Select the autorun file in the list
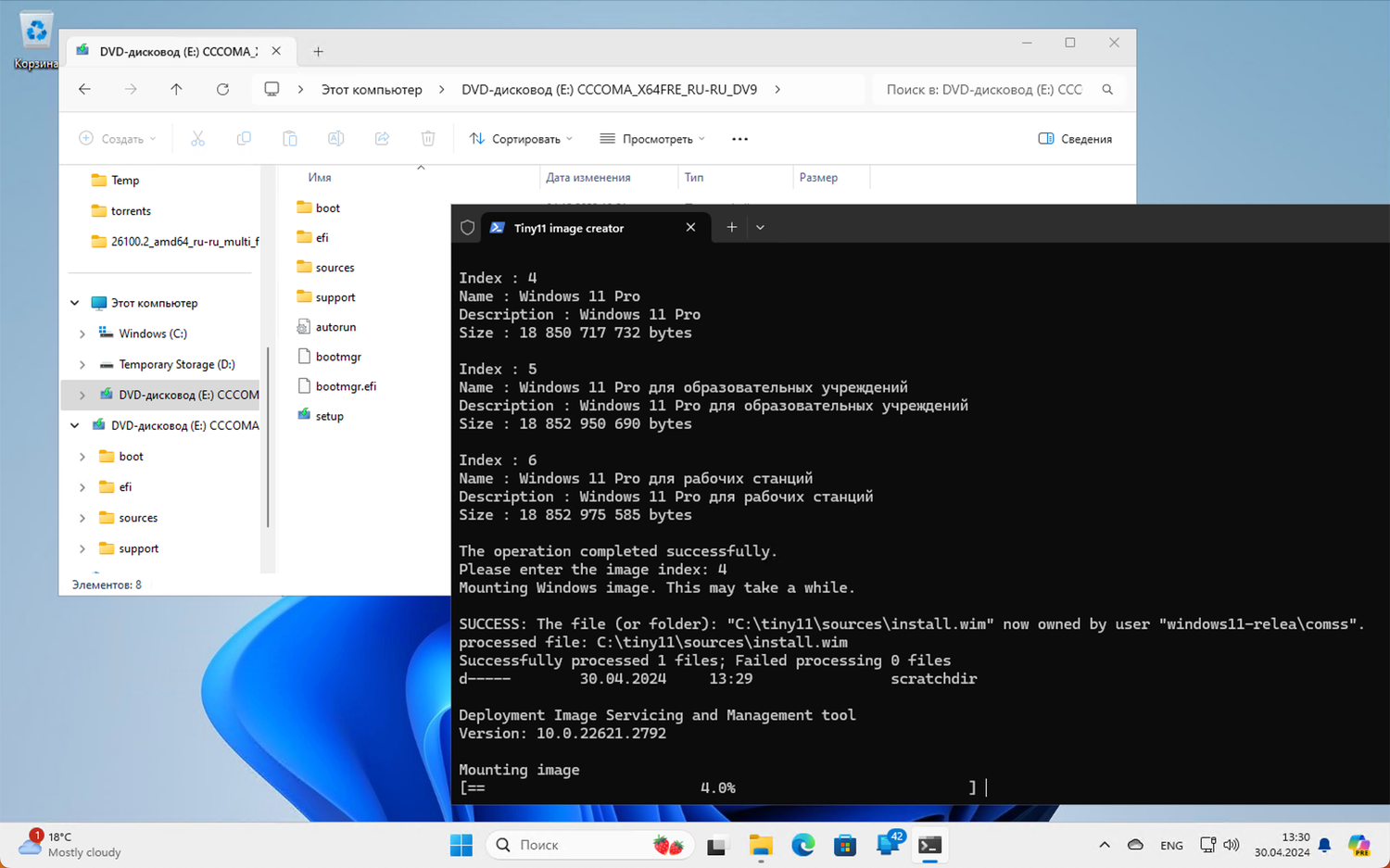1390x868 pixels. [x=326, y=327]
